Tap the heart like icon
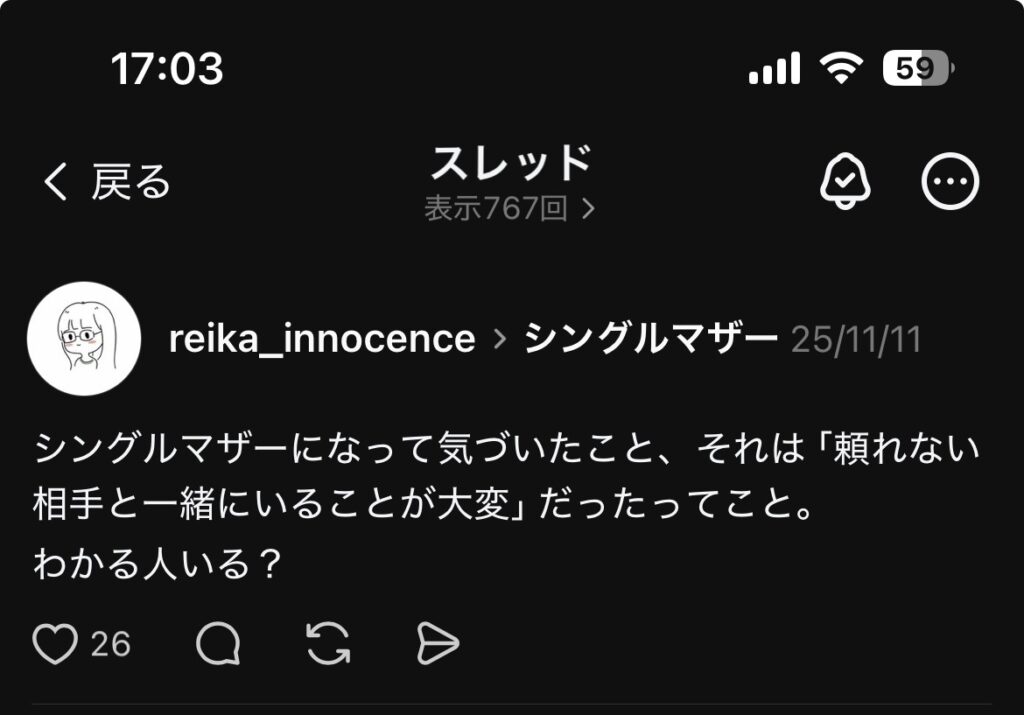The height and width of the screenshot is (715, 1024). click(x=54, y=645)
